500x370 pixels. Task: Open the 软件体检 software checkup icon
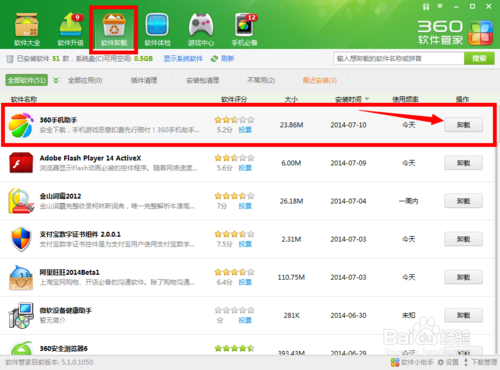(157, 29)
